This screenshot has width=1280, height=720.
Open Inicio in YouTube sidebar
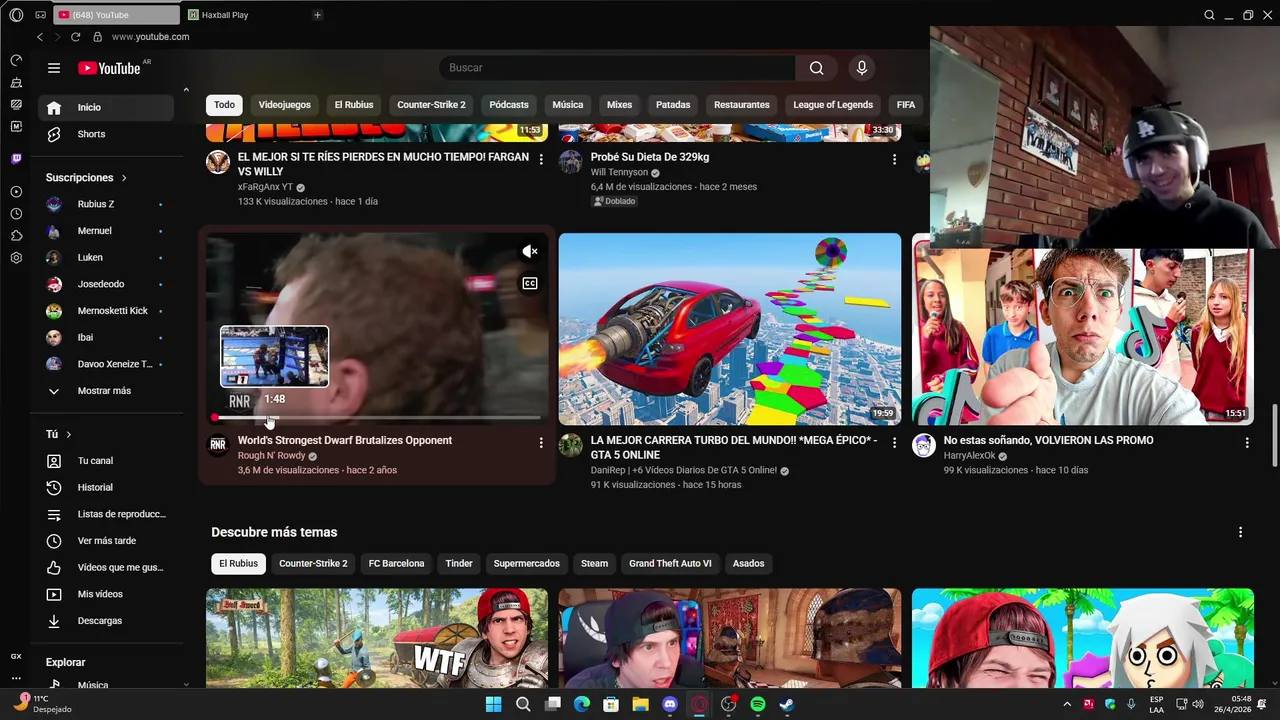tap(105, 108)
